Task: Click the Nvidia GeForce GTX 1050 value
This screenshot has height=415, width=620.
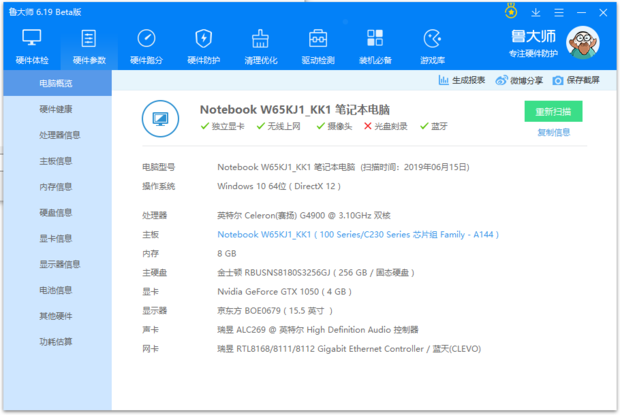Action: coord(284,292)
